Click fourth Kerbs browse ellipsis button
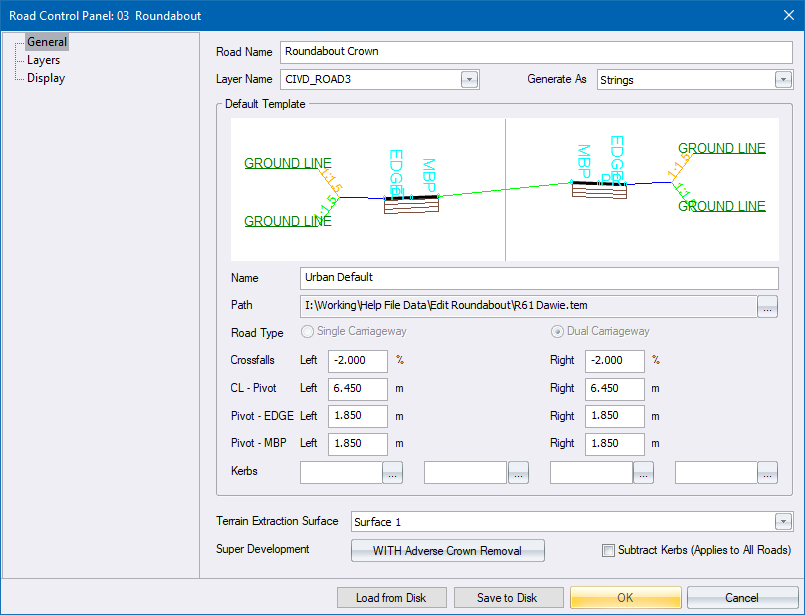The height and width of the screenshot is (615, 805). 767,474
